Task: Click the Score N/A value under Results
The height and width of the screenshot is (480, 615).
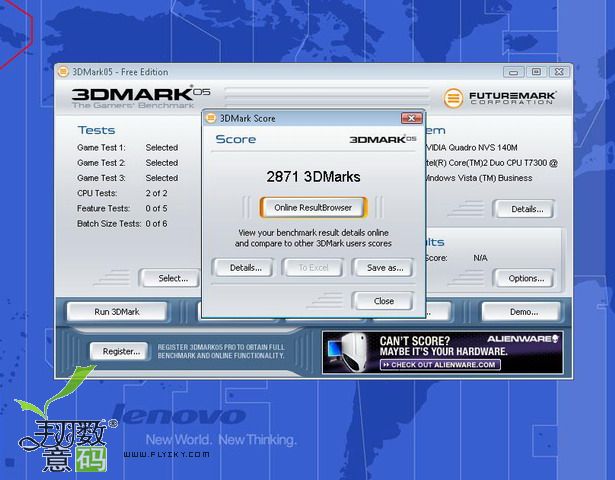Action: (480, 258)
